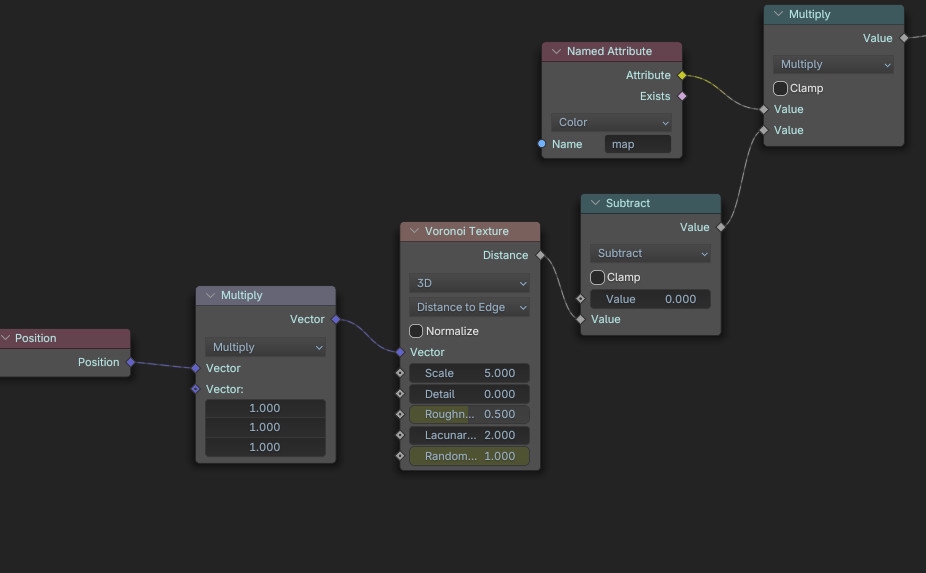
Task: Click the Name field containing map
Action: pos(638,144)
